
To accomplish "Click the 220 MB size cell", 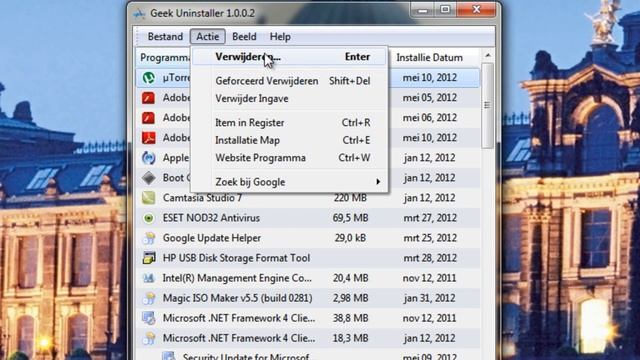I will (x=350, y=198).
